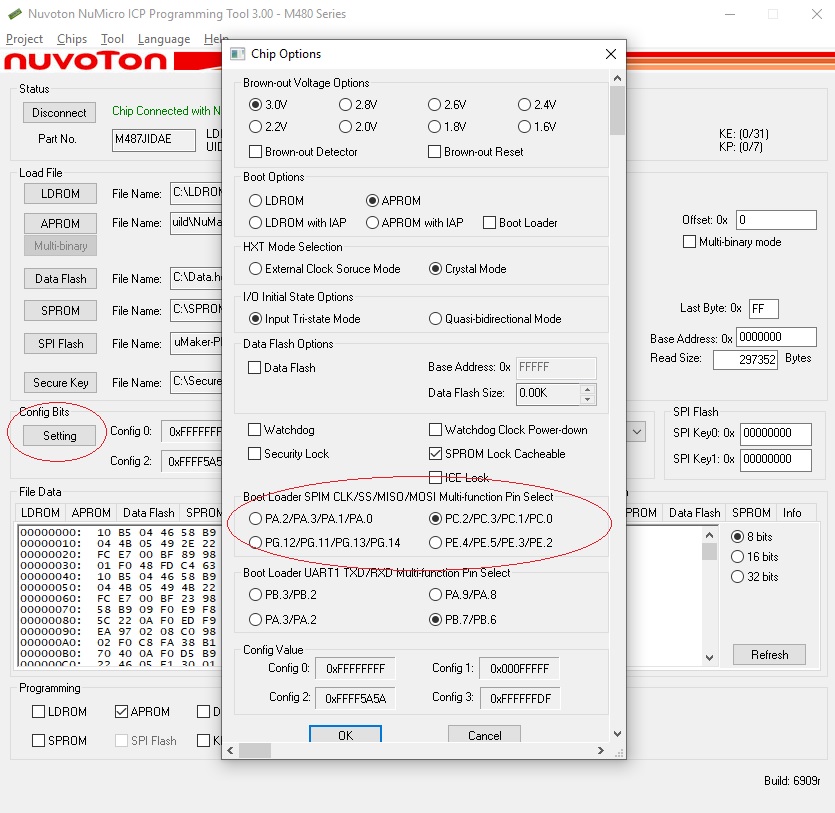Click the Offset input field
The image size is (835, 813).
776,220
